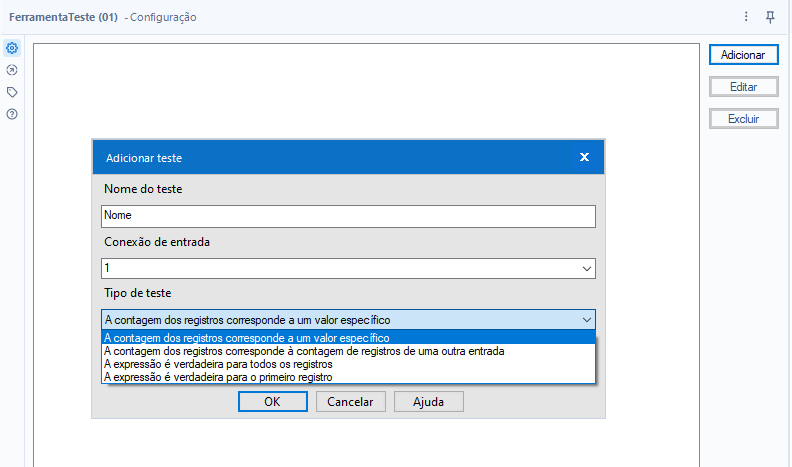Open Ajuda from the dialog

coord(428,402)
